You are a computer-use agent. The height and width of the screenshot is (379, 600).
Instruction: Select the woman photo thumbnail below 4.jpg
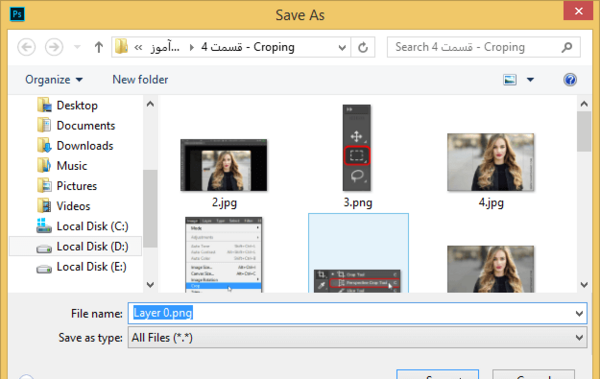pyautogui.click(x=491, y=269)
